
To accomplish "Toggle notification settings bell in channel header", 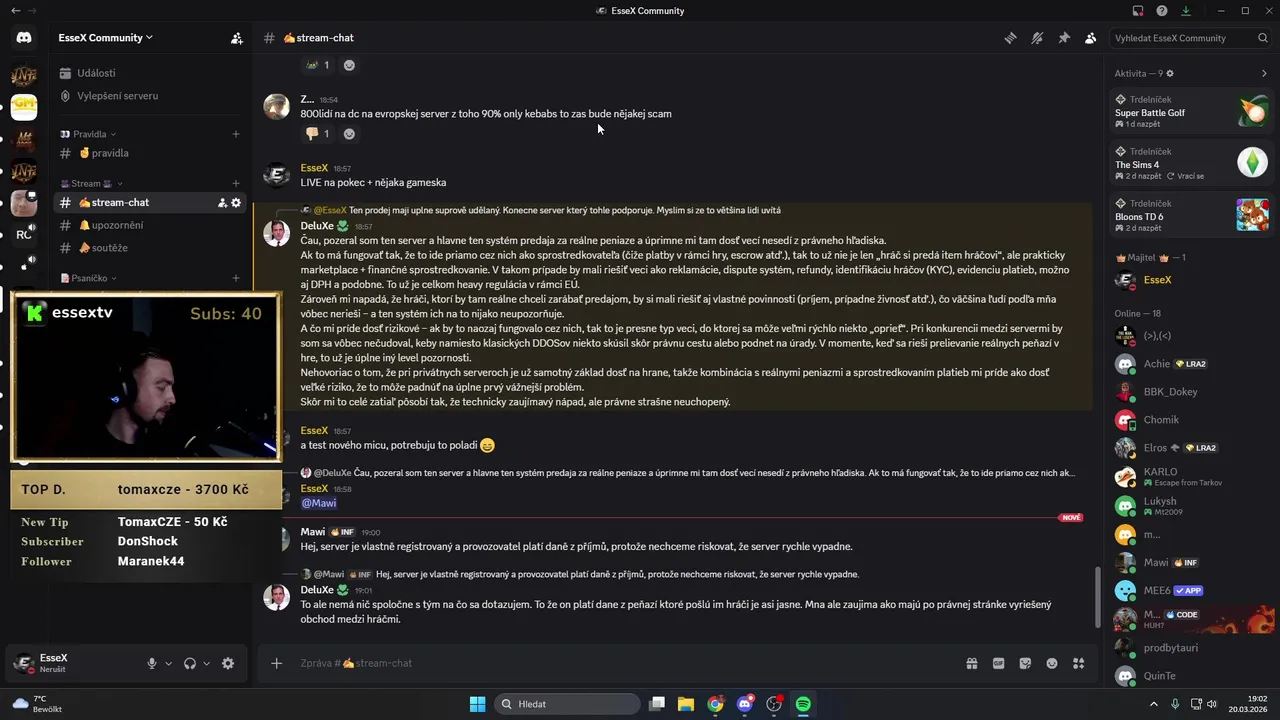I will [1037, 38].
